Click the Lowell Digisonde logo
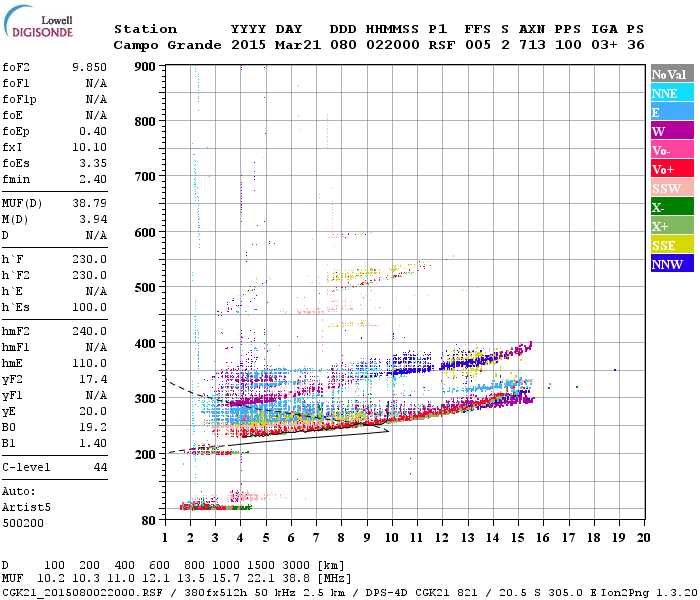The width and height of the screenshot is (700, 600). click(38, 22)
